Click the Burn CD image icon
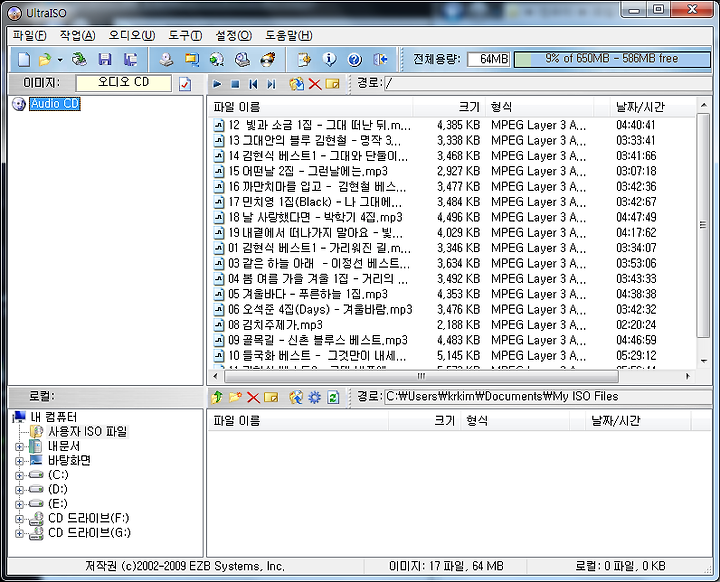This screenshot has height=582, width=720. pyautogui.click(x=268, y=59)
